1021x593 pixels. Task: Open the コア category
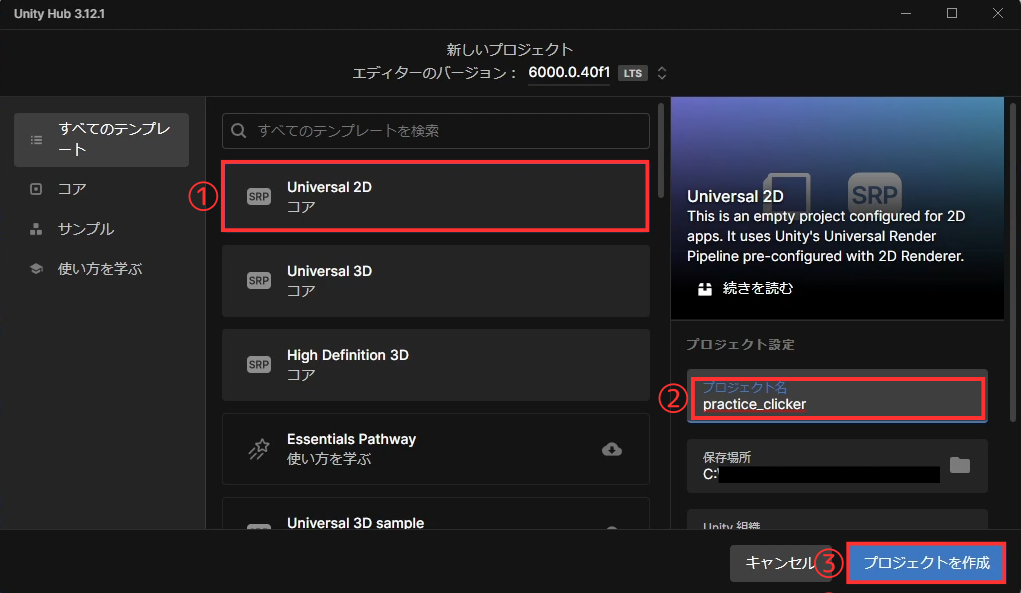(x=102, y=189)
